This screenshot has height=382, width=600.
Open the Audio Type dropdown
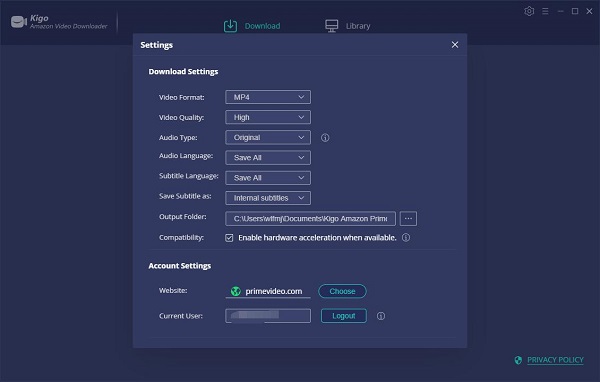coord(268,138)
